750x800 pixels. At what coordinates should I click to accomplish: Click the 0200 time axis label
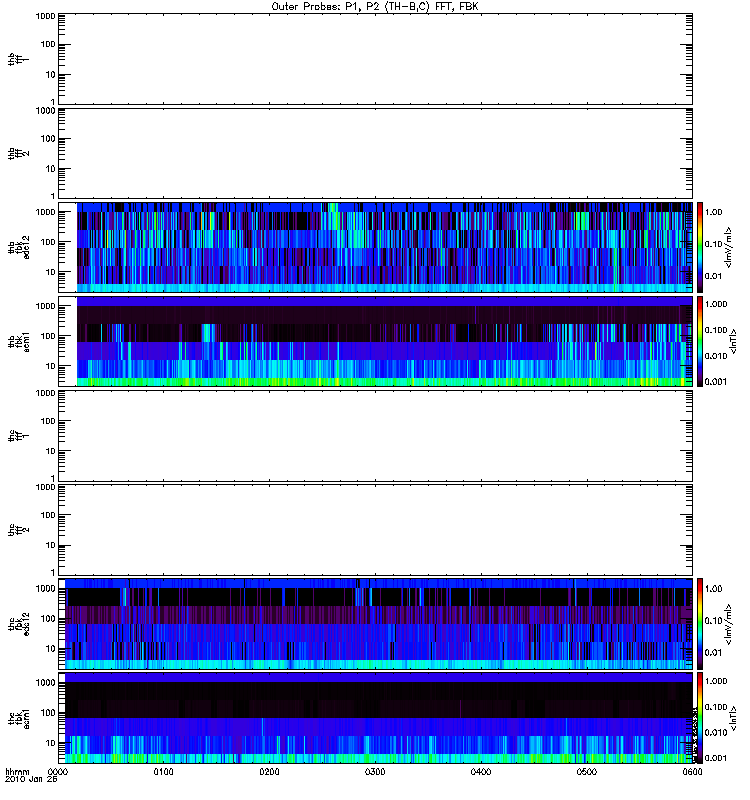(x=269, y=772)
